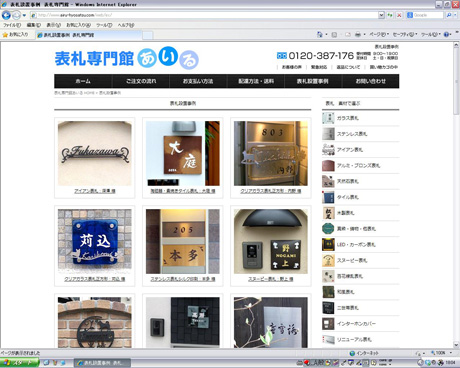Click the Windows Start button
This screenshot has width=460, height=368.
pyautogui.click(x=19, y=363)
